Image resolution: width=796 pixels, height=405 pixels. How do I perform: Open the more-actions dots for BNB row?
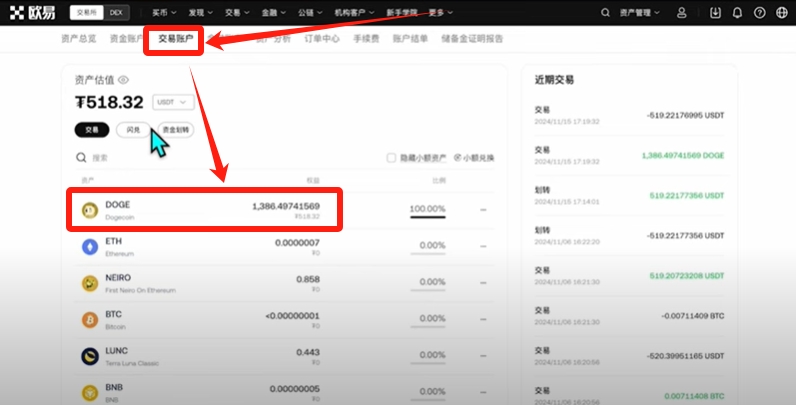pos(483,392)
